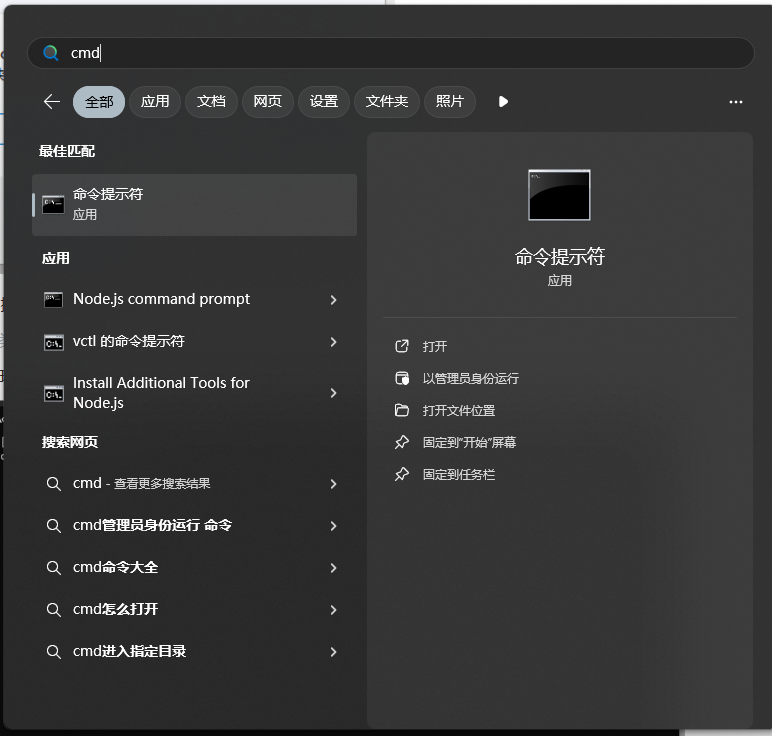Click Install Additional Tools for Node.js icon
Screen dimensions: 772x736
tap(53, 393)
